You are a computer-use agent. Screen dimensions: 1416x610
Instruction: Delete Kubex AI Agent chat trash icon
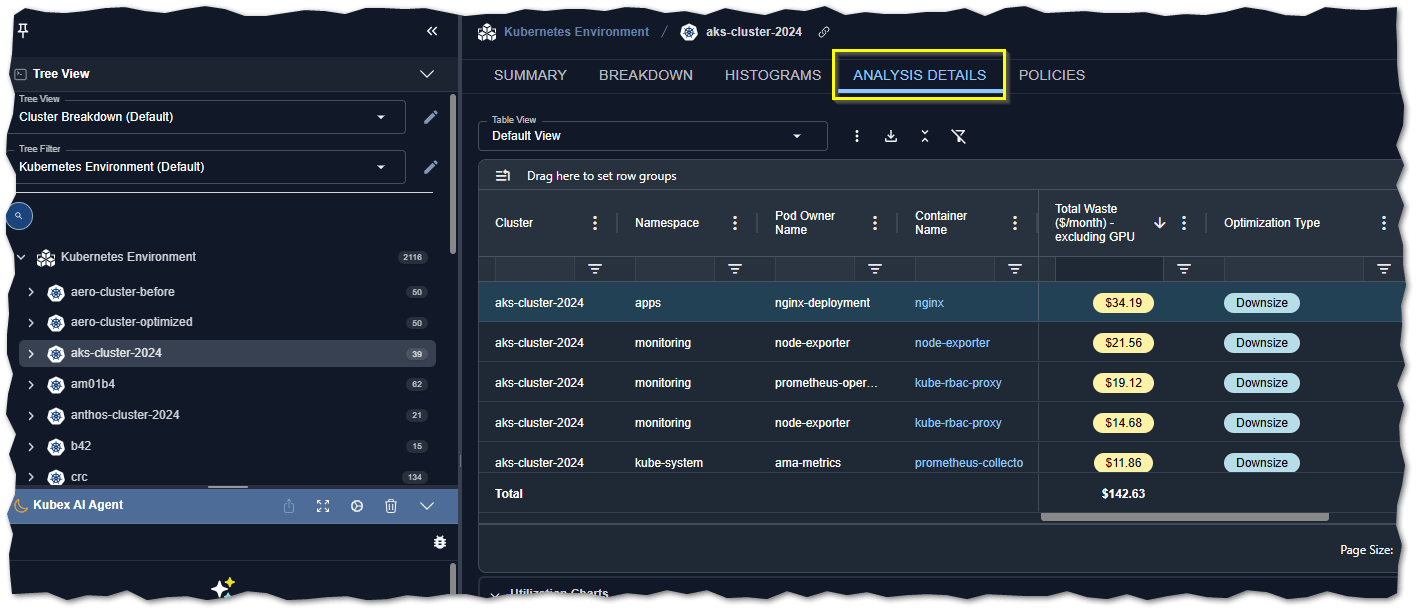coord(391,506)
